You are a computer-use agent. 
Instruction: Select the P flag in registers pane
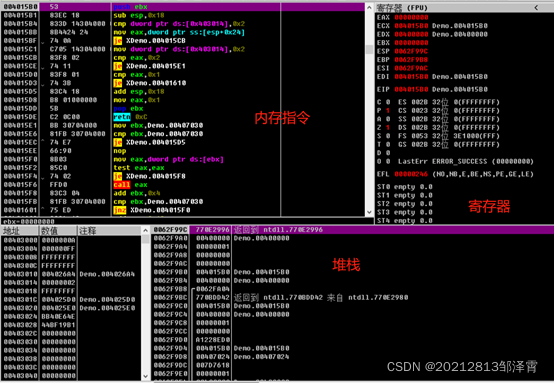click(383, 111)
